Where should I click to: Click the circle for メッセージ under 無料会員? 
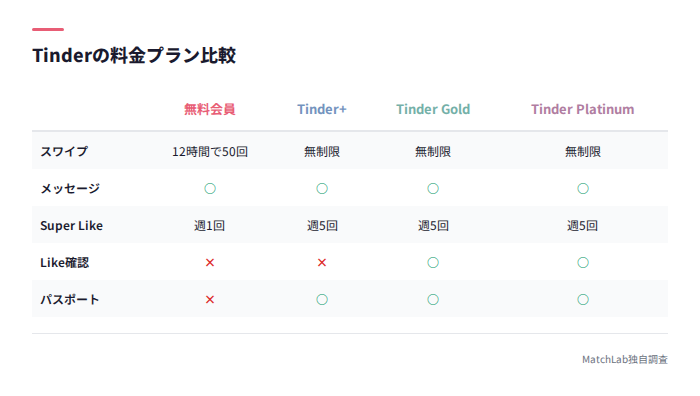(x=210, y=188)
